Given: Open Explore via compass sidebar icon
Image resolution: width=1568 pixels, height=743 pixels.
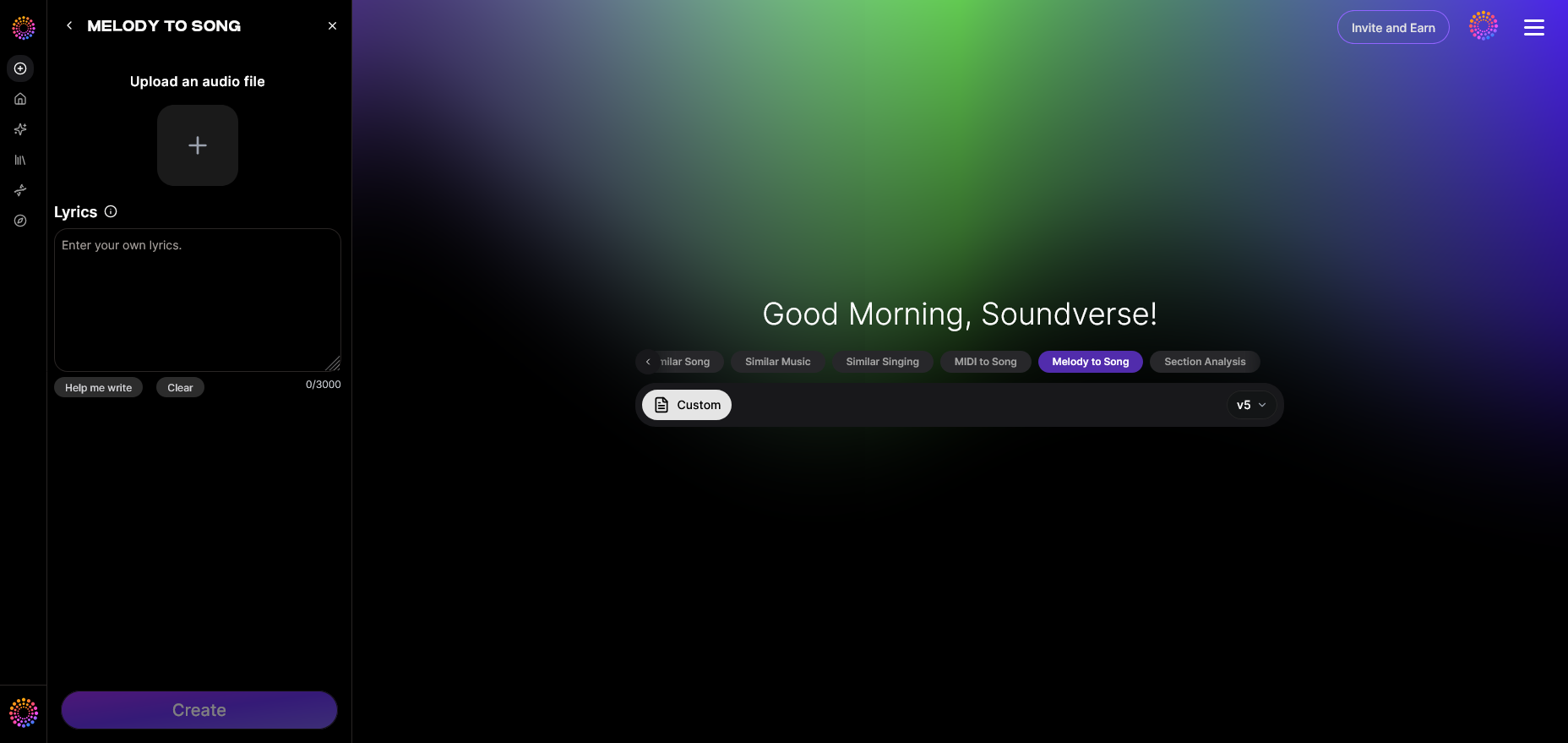Looking at the screenshot, I should click(x=20, y=221).
